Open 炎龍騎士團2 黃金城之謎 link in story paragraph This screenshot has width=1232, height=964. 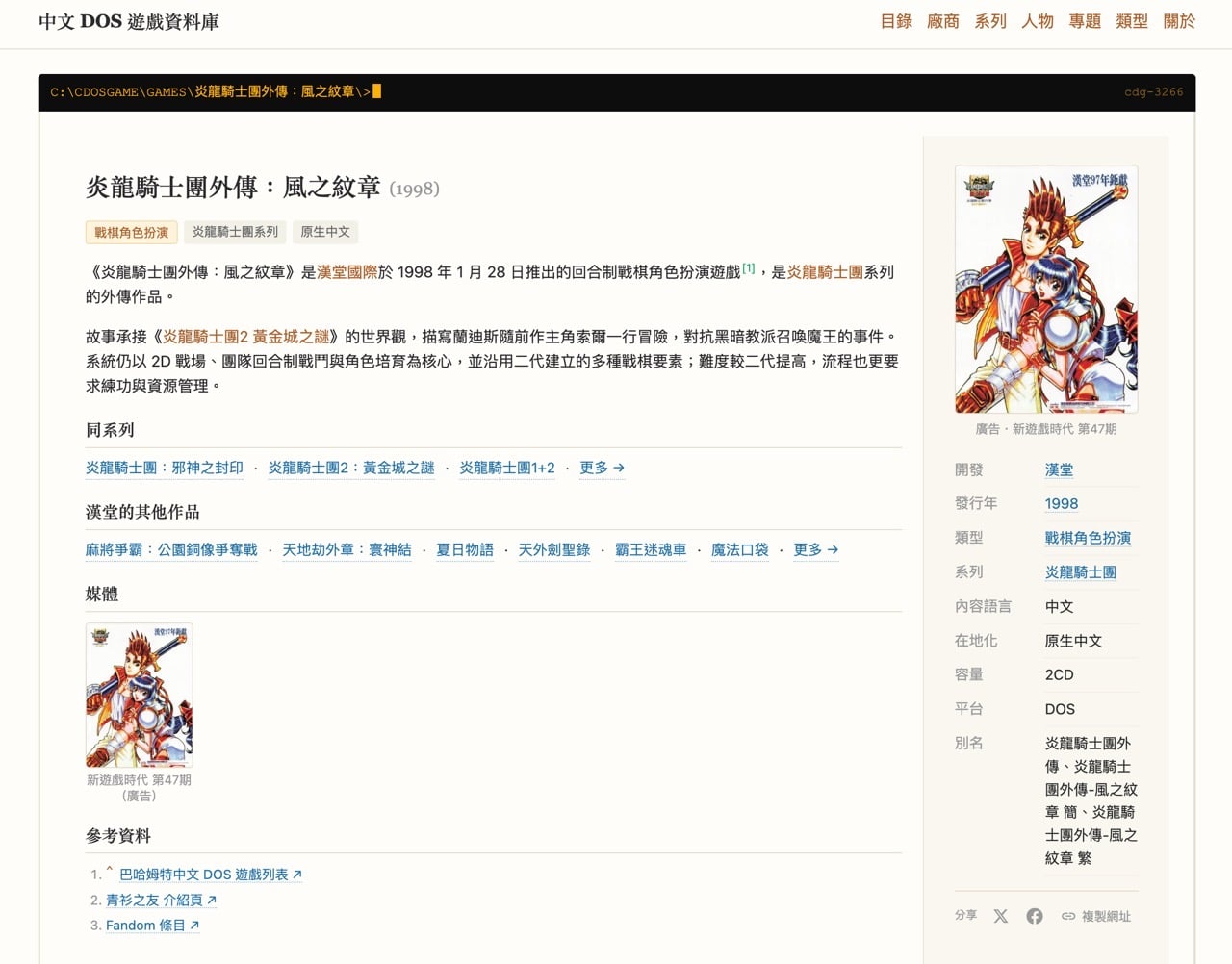tap(245, 337)
